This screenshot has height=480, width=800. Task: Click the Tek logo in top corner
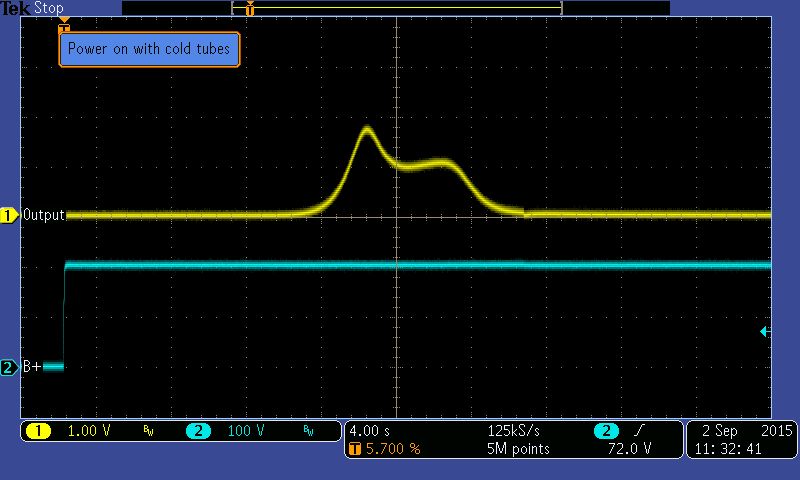click(15, 8)
